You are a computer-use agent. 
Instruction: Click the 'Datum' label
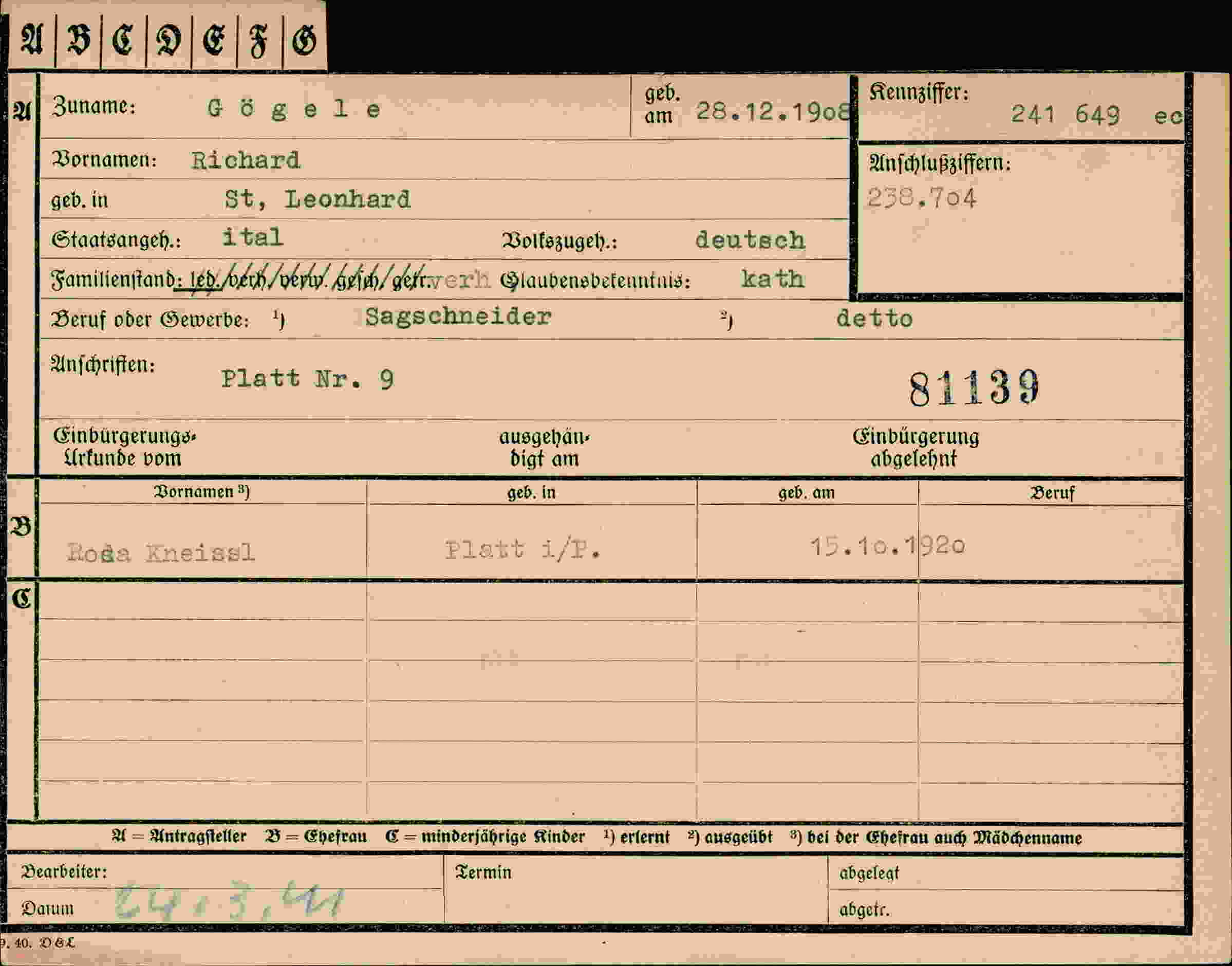pos(47,908)
